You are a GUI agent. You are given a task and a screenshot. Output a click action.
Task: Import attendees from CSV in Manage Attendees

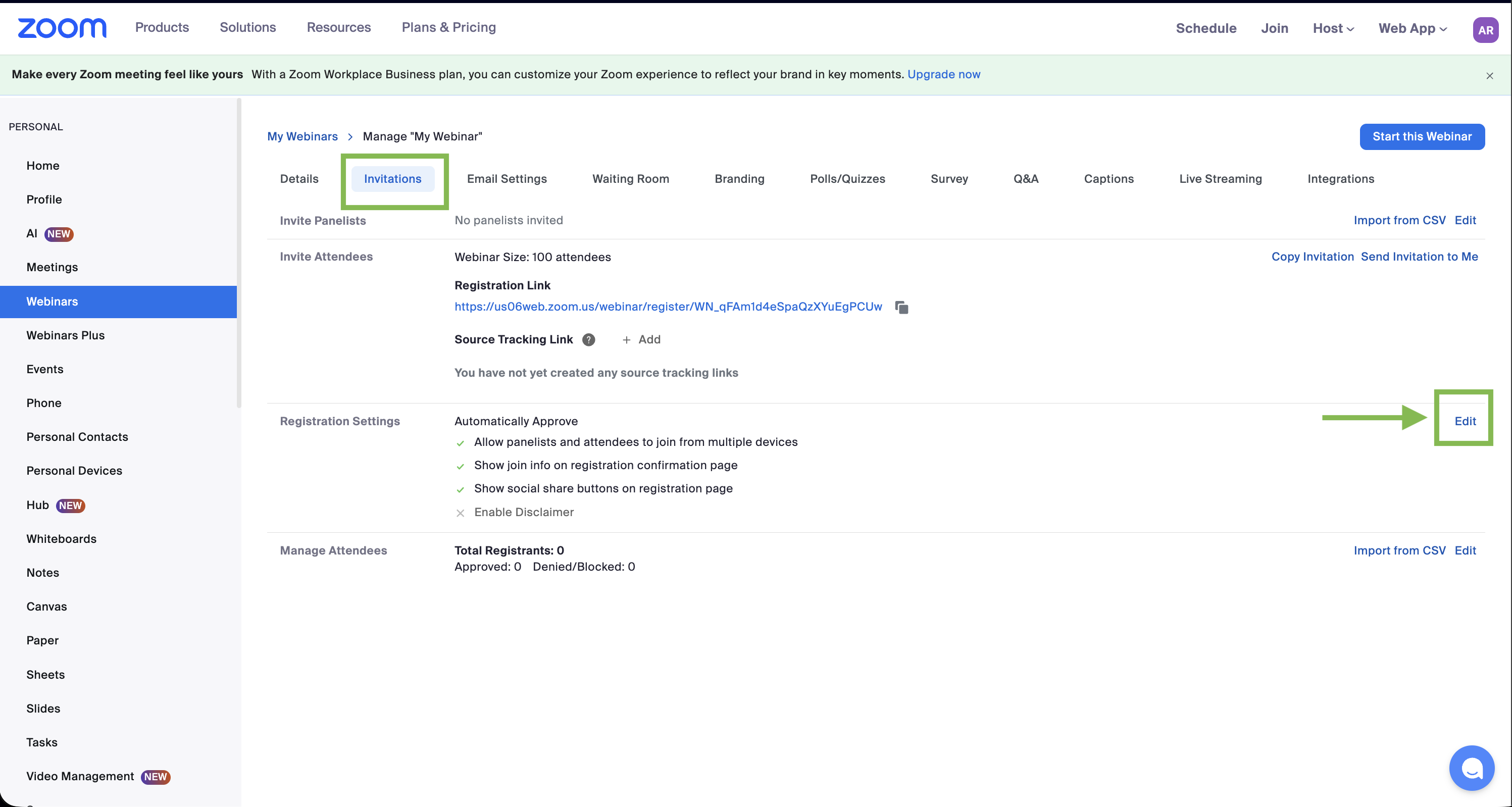(x=1399, y=551)
